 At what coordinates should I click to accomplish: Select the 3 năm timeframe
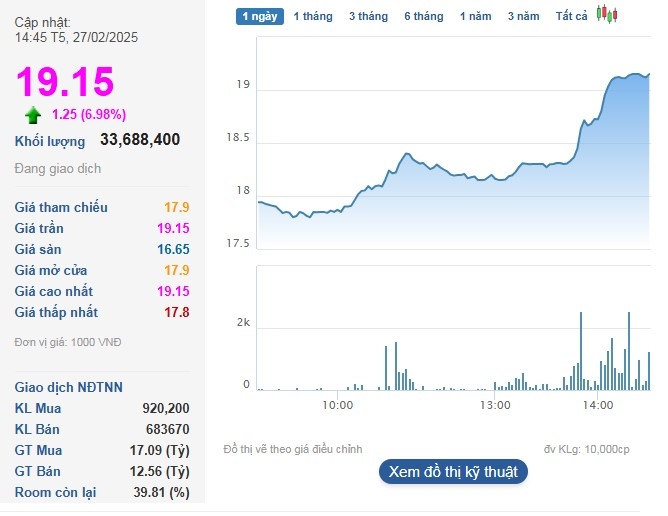tap(523, 16)
